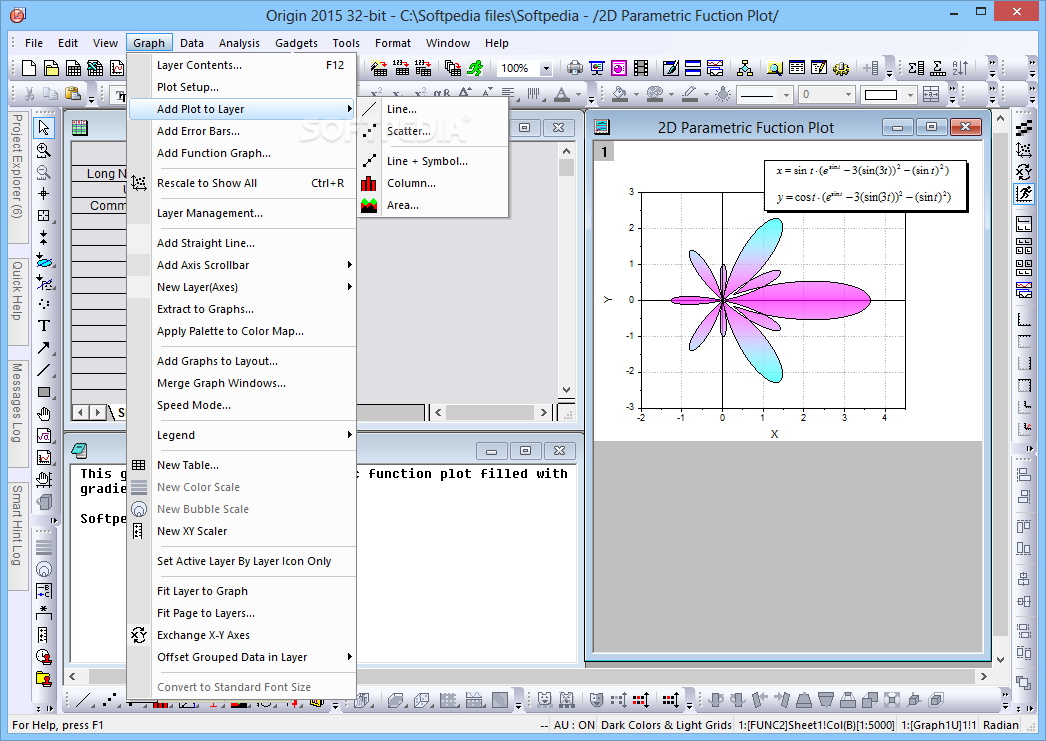Viewport: 1046px width, 741px height.
Task: Click the Font Color A icon
Action: pos(562,94)
